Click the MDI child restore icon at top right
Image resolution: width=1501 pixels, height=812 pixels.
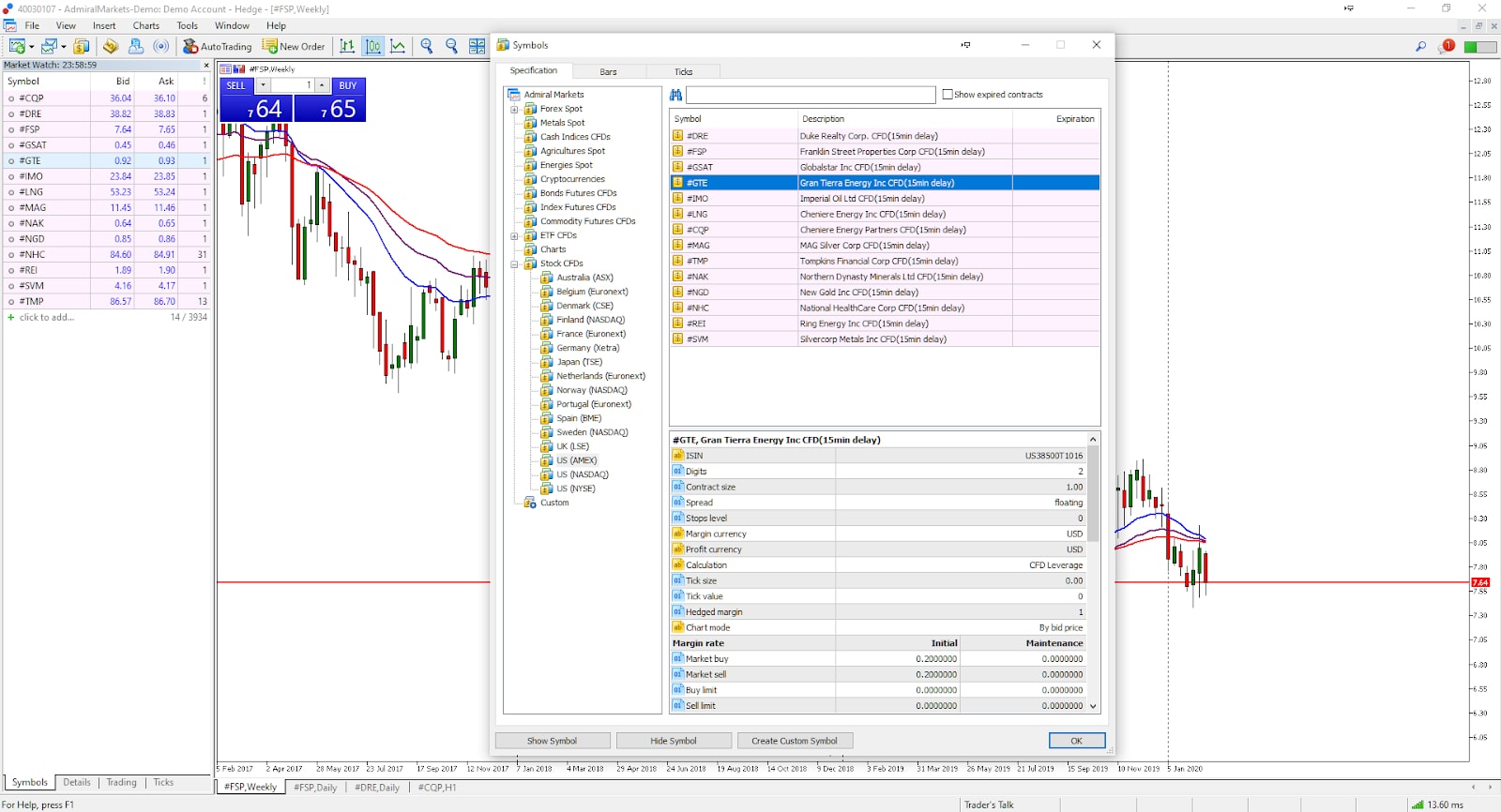[x=1479, y=25]
